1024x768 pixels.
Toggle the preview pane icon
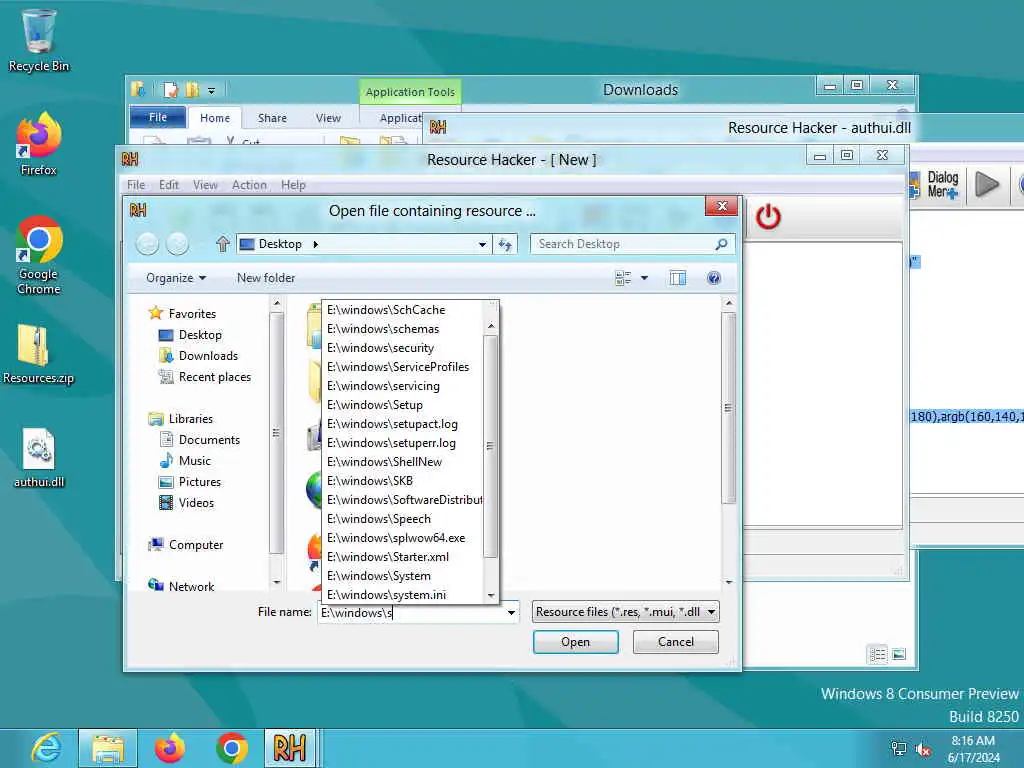678,278
